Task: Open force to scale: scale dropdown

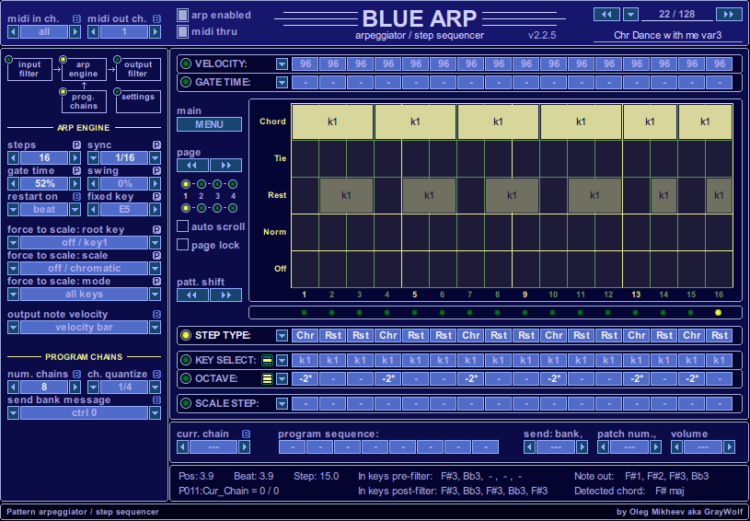Action: (154, 268)
